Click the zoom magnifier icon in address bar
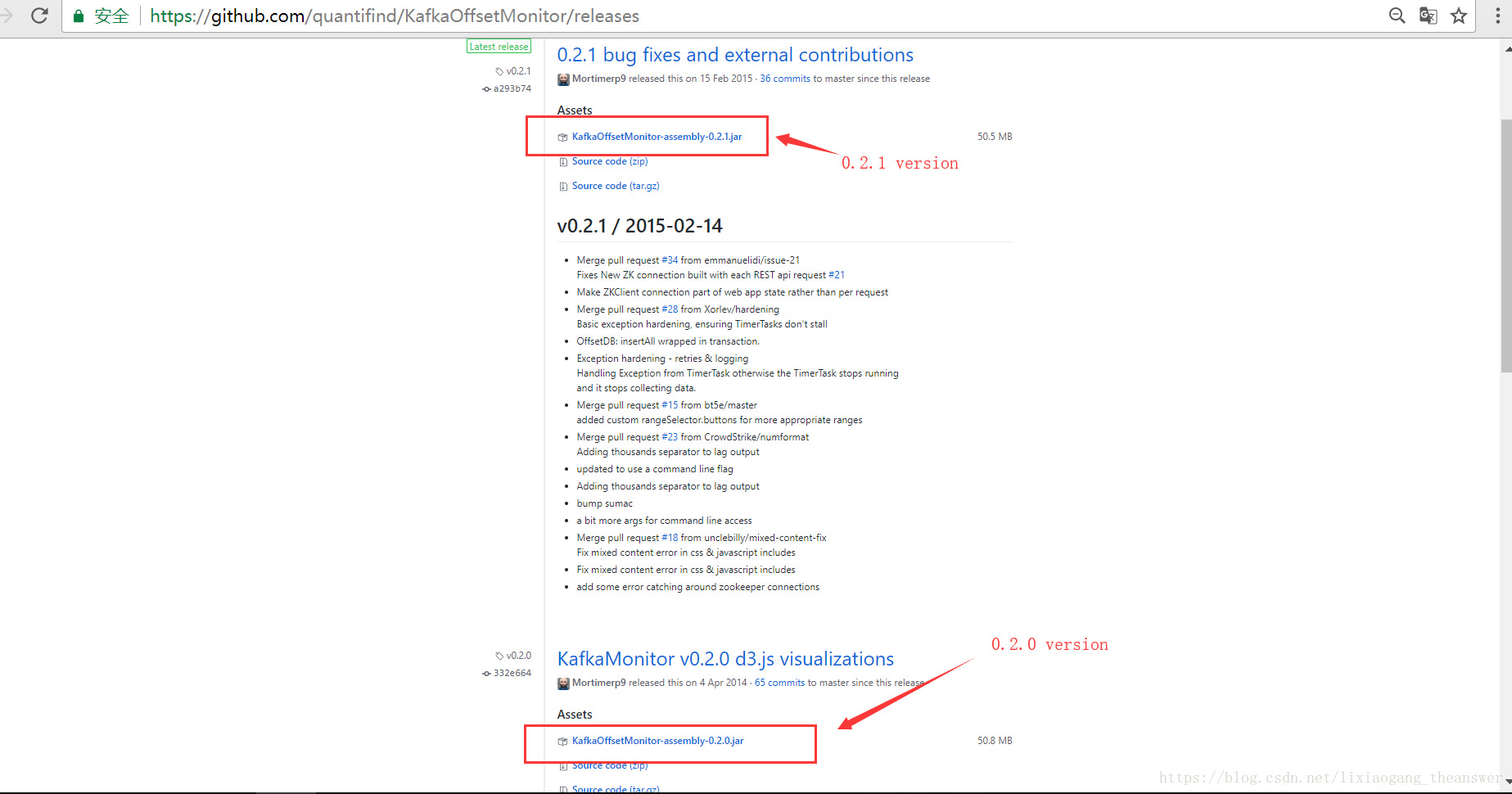 (1397, 16)
